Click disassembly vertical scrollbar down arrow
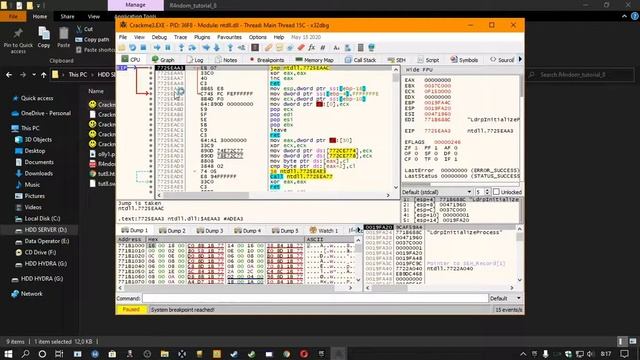The width and height of the screenshot is (640, 360). (x=396, y=187)
